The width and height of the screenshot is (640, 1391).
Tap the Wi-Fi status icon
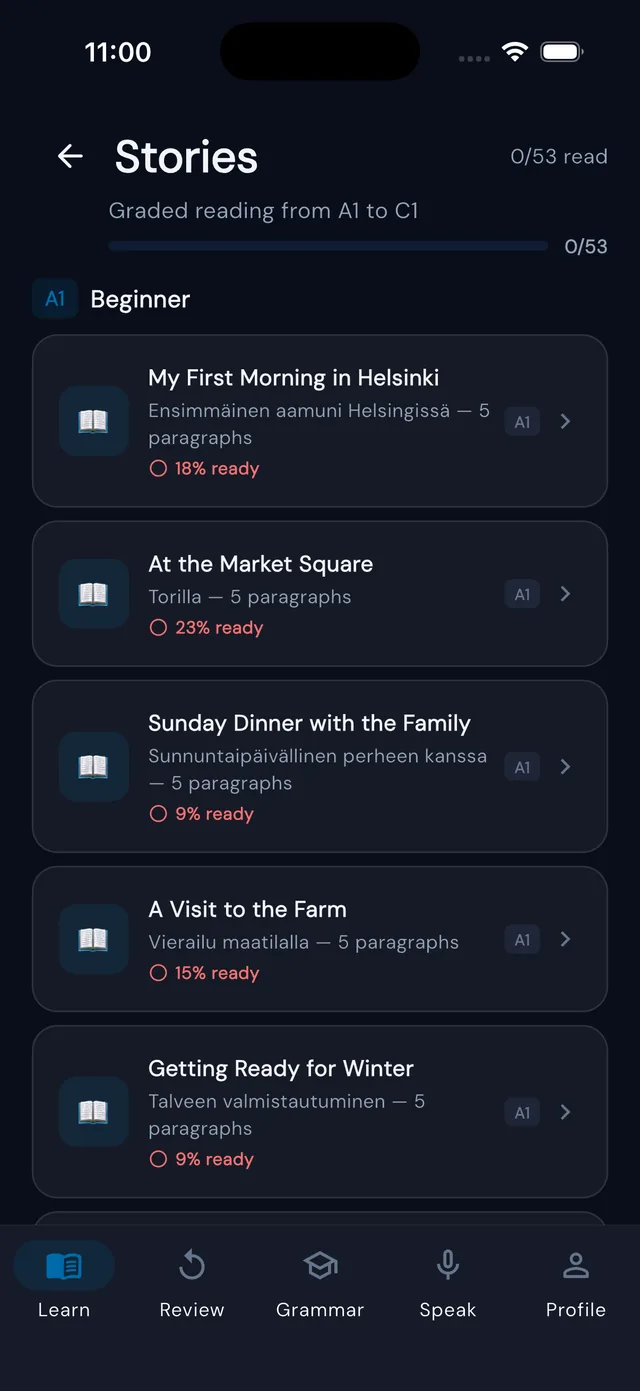pyautogui.click(x=515, y=52)
